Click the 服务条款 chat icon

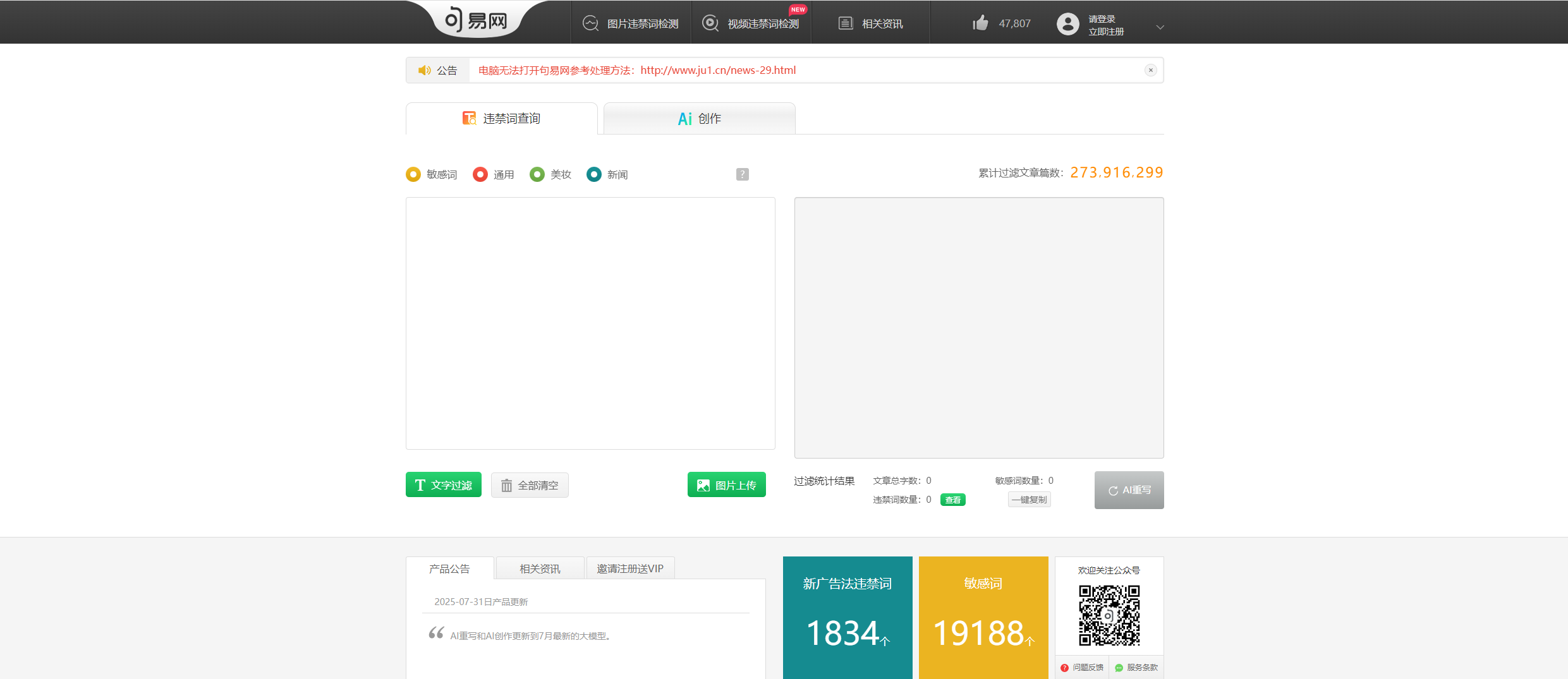(x=1118, y=668)
